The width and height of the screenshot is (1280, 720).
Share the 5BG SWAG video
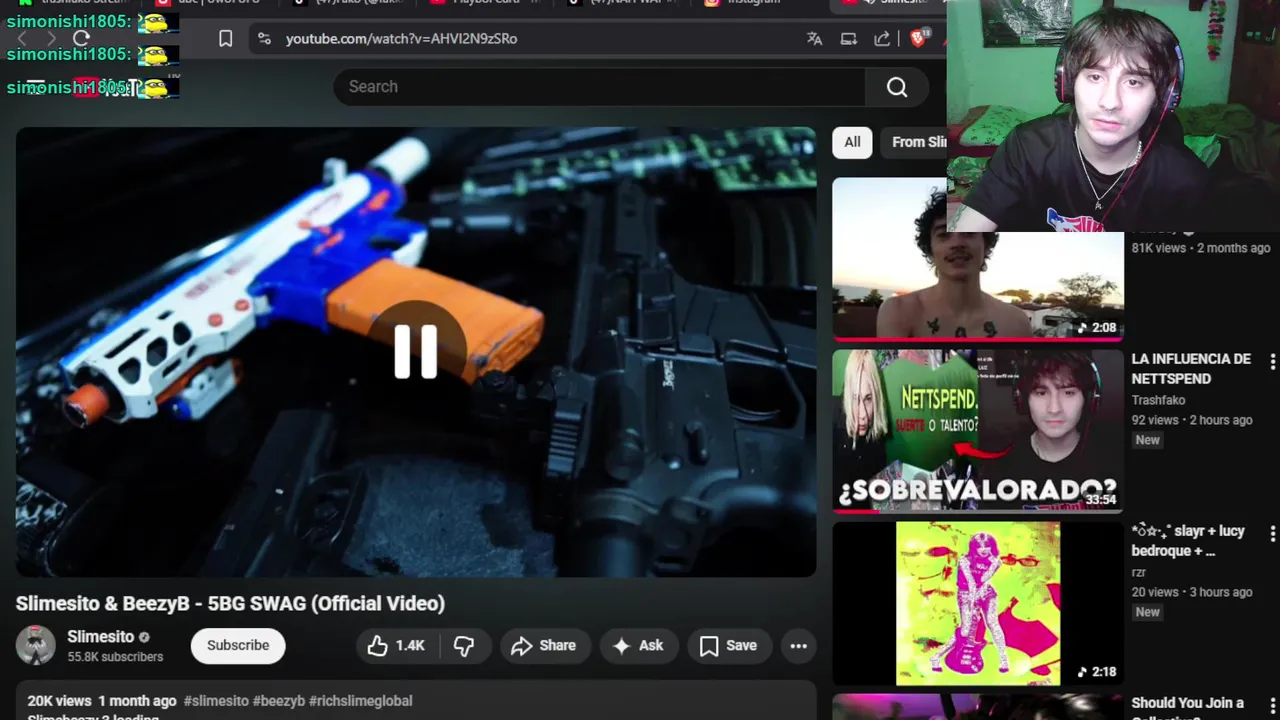[544, 646]
